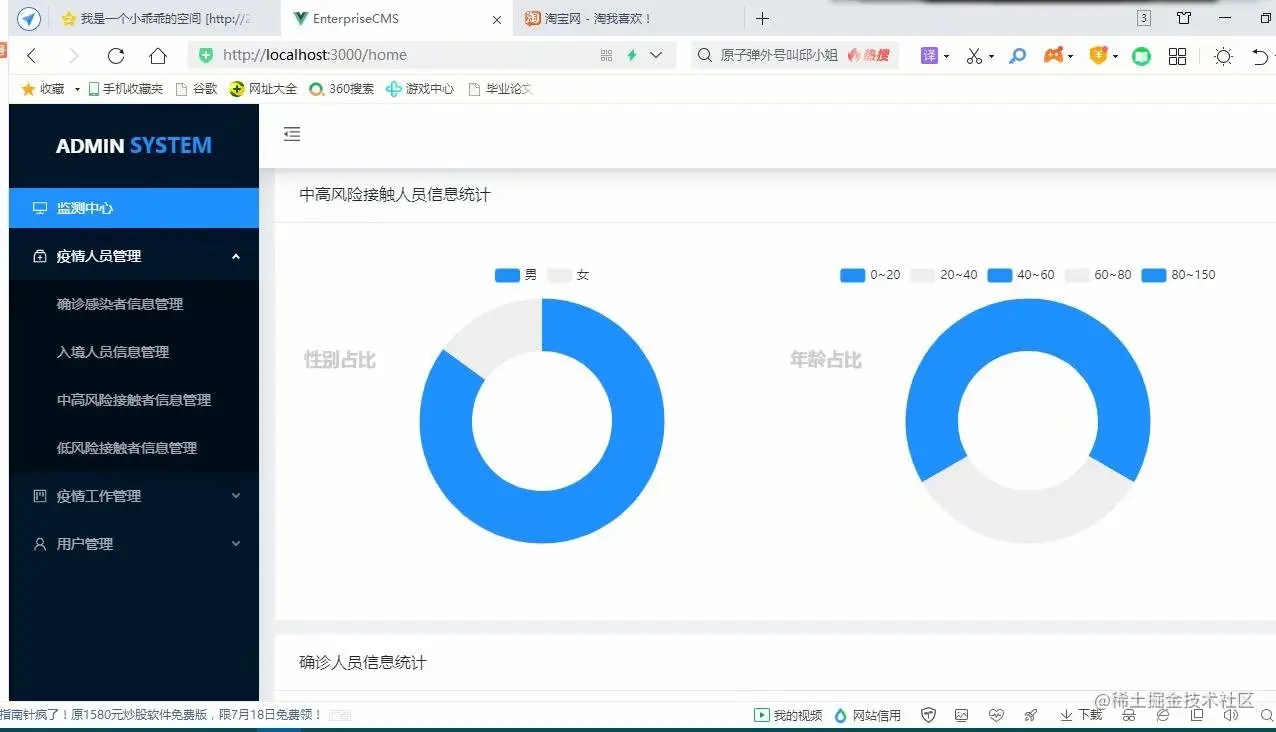Expand the 疫情工作管理 submenu
The width and height of the screenshot is (1276, 732).
click(134, 496)
